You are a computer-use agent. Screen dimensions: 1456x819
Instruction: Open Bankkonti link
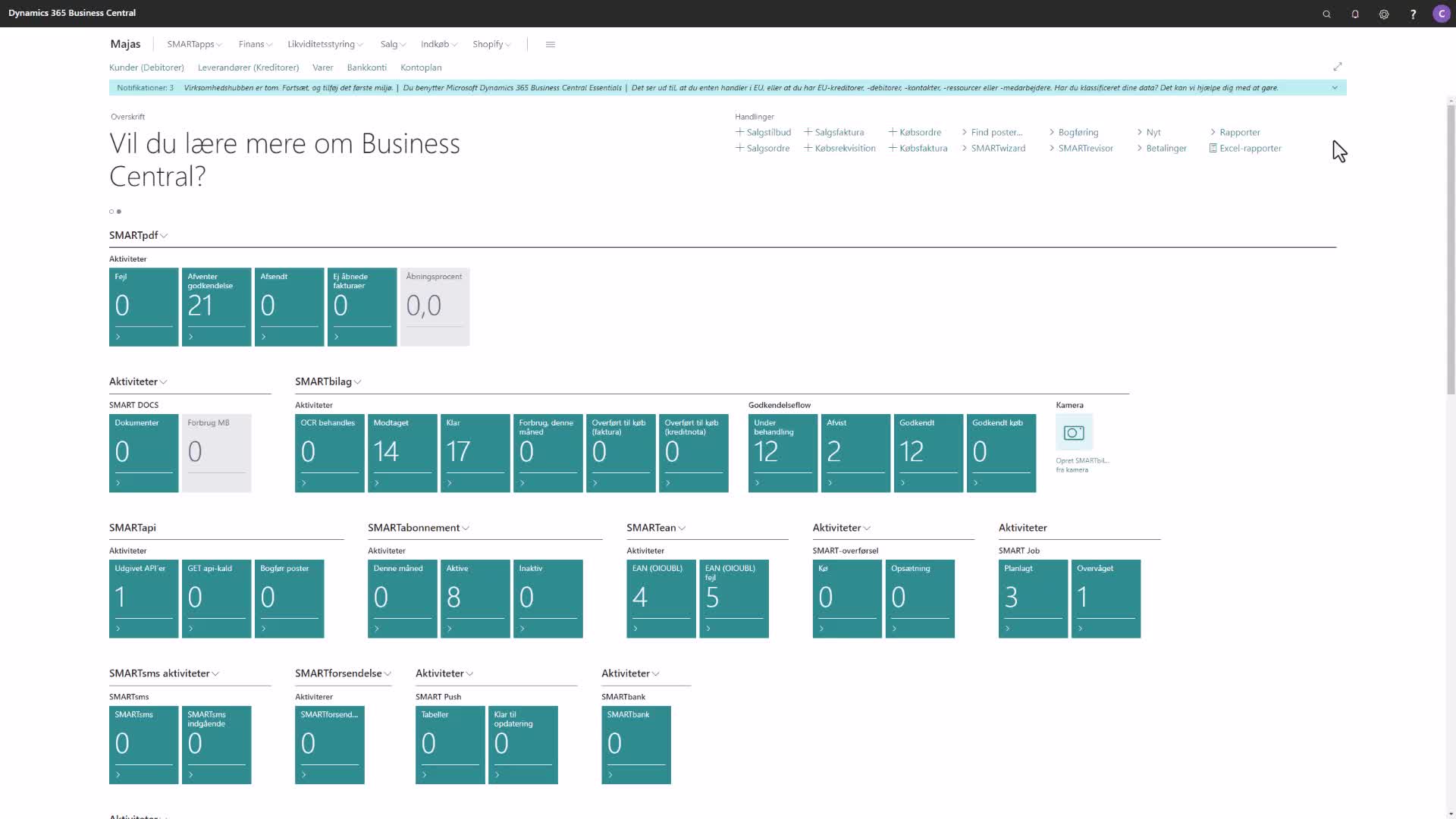coord(367,67)
